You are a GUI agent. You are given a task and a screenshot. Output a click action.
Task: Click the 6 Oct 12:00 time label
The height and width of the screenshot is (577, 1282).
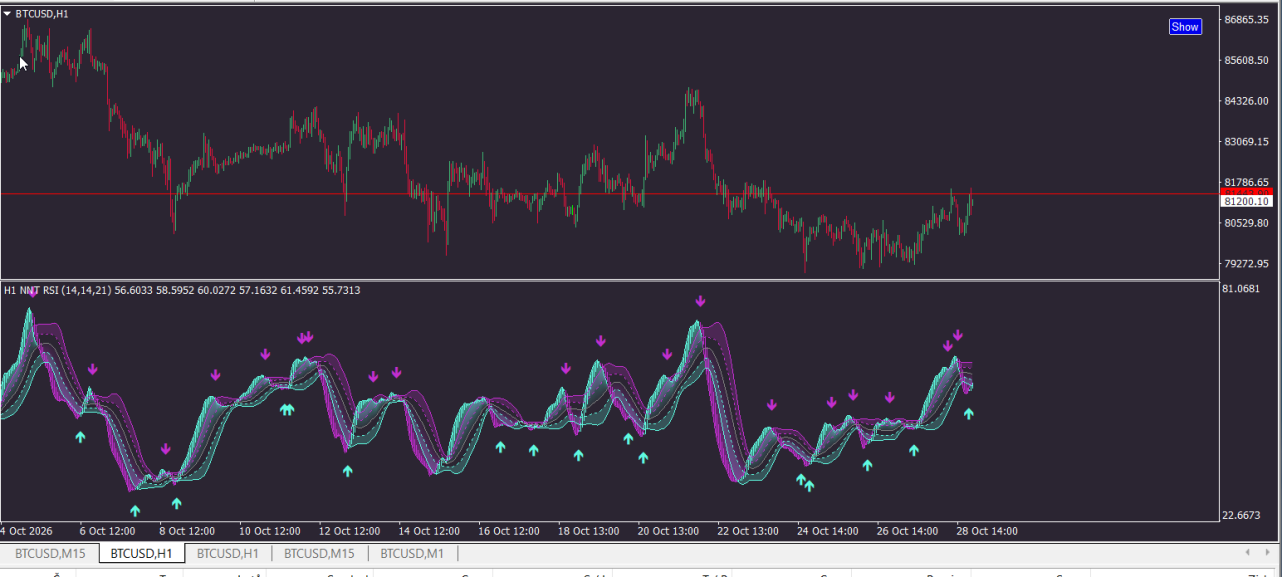(108, 531)
